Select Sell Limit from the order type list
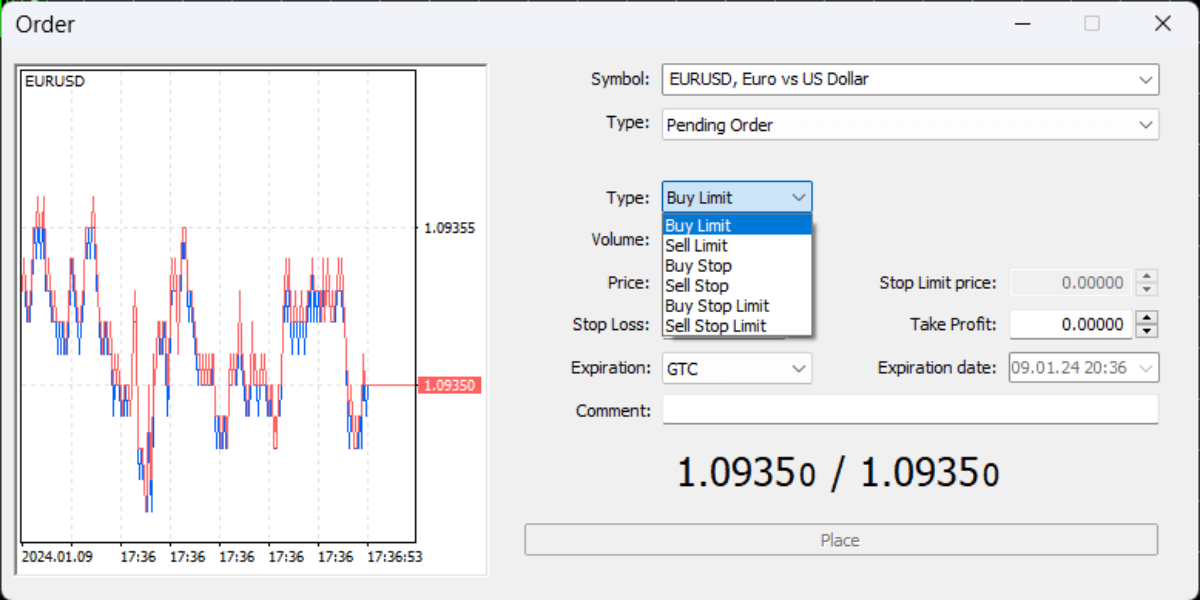Image resolution: width=1200 pixels, height=600 pixels. click(696, 245)
